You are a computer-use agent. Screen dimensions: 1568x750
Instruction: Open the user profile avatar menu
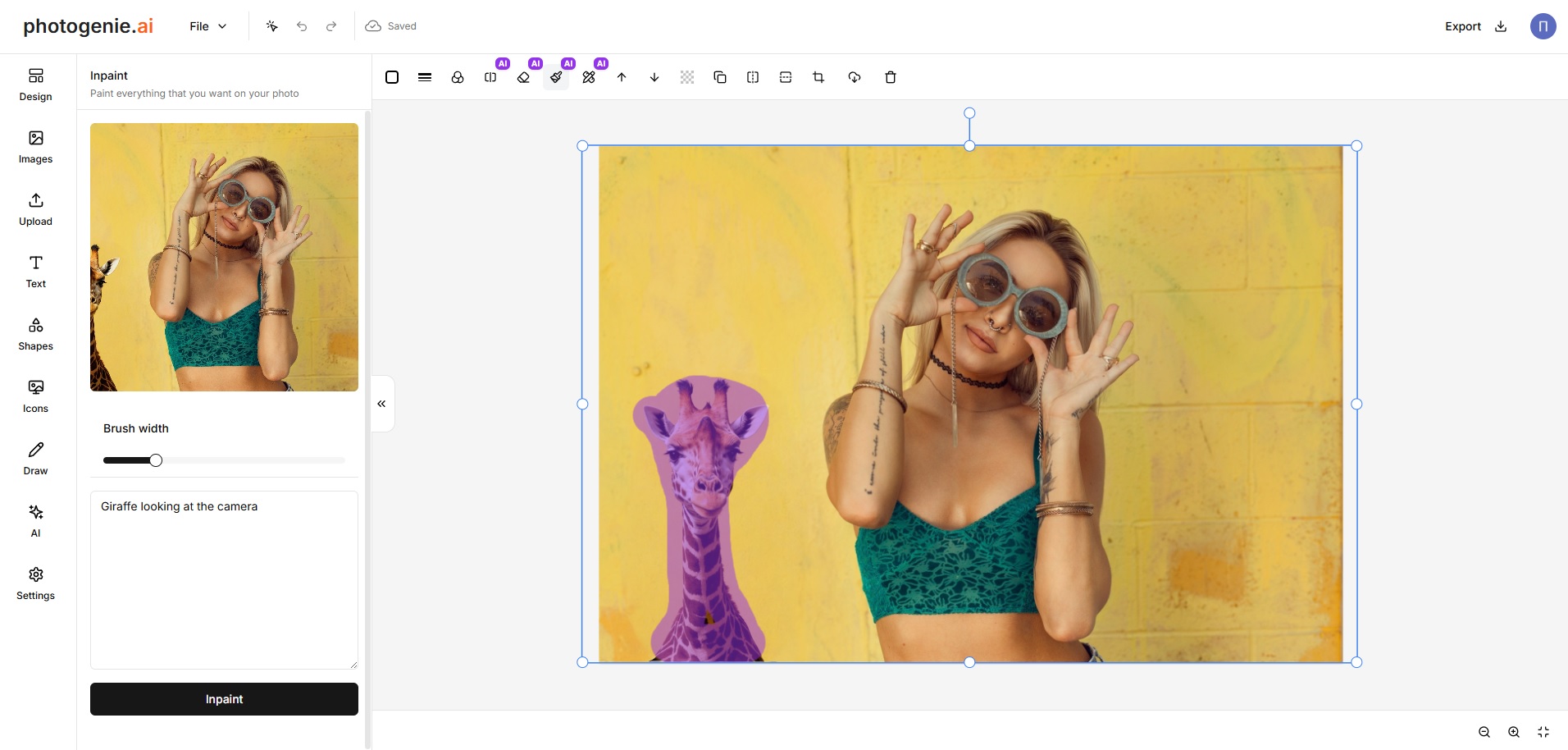1543,26
